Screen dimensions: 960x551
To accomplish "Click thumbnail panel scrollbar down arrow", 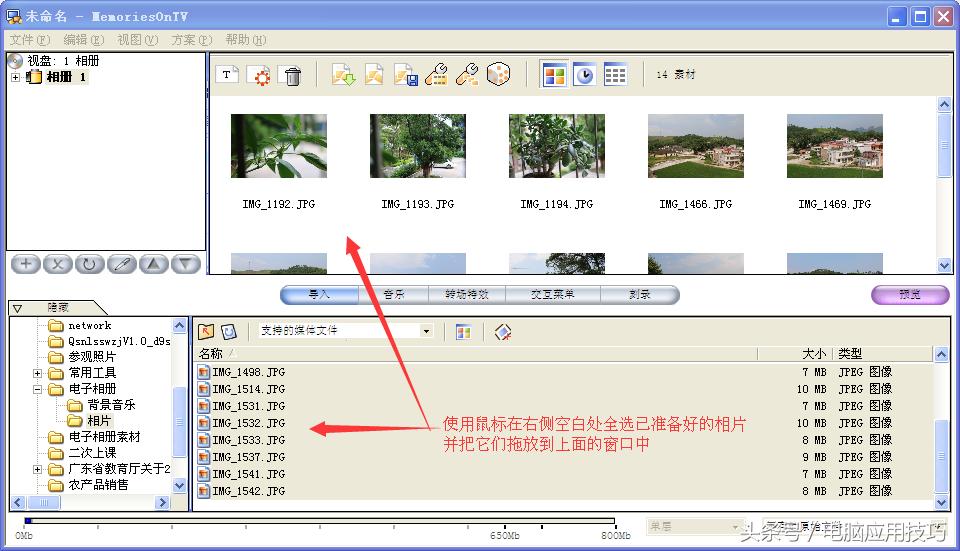I will point(944,266).
